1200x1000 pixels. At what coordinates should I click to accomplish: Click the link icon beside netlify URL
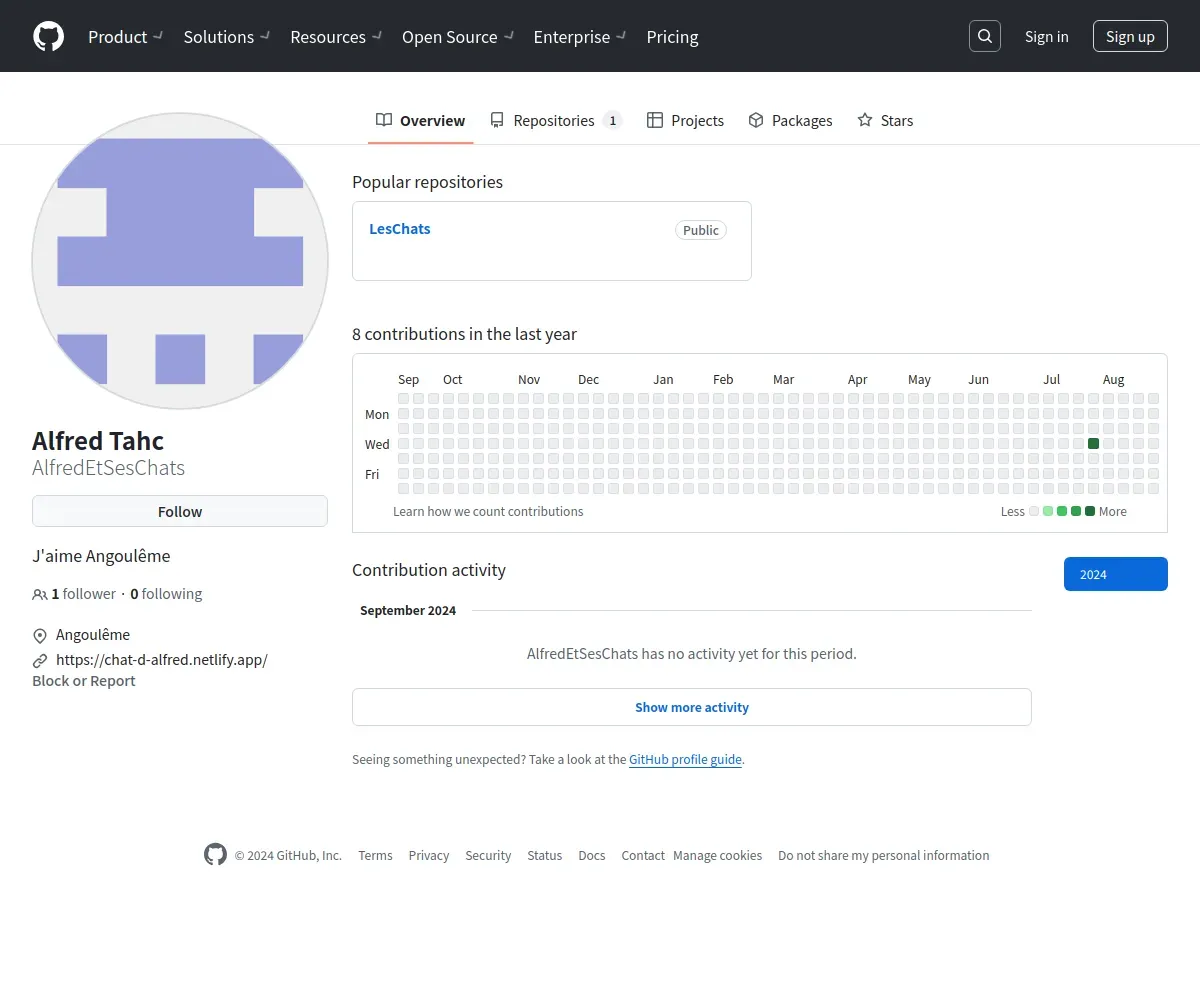point(40,661)
